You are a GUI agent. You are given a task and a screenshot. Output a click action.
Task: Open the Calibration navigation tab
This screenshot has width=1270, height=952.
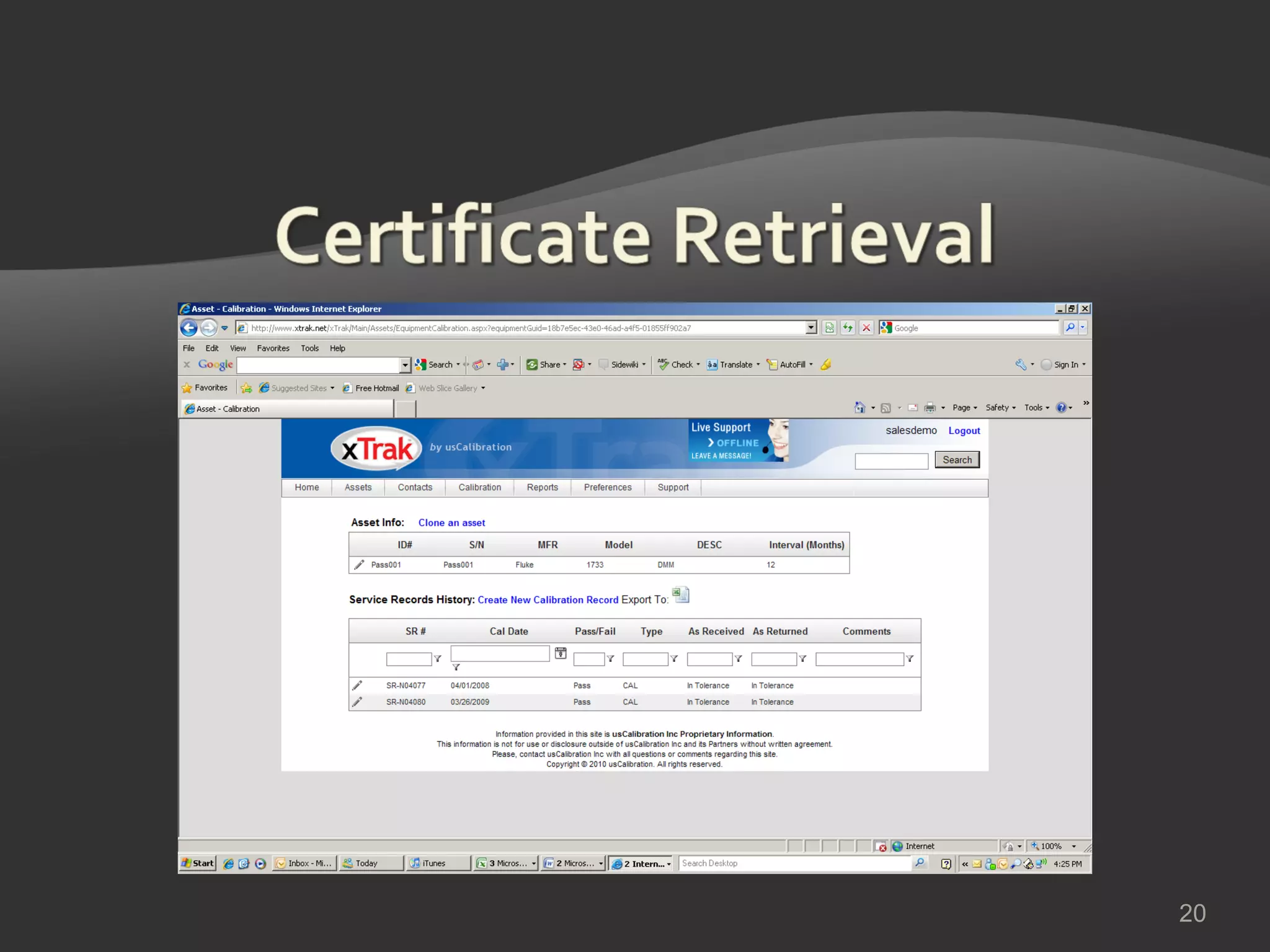[479, 488]
